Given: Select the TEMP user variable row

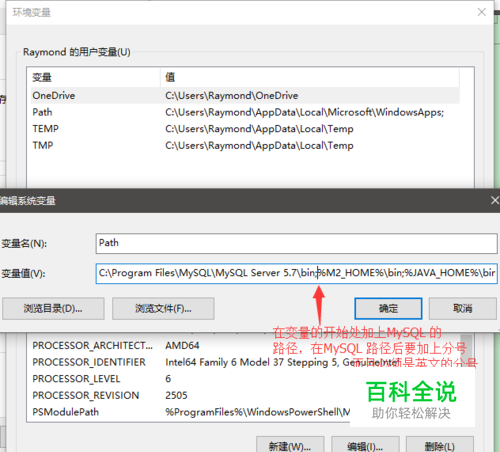Looking at the screenshot, I should coord(245,129).
